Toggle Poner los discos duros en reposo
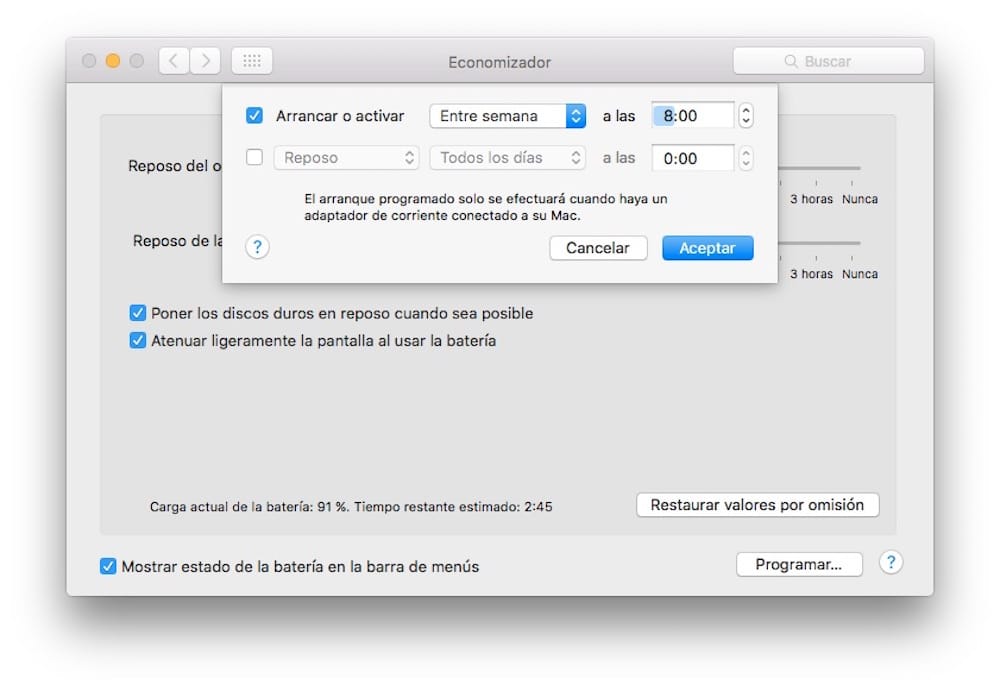The height and width of the screenshot is (691, 1000). click(138, 313)
